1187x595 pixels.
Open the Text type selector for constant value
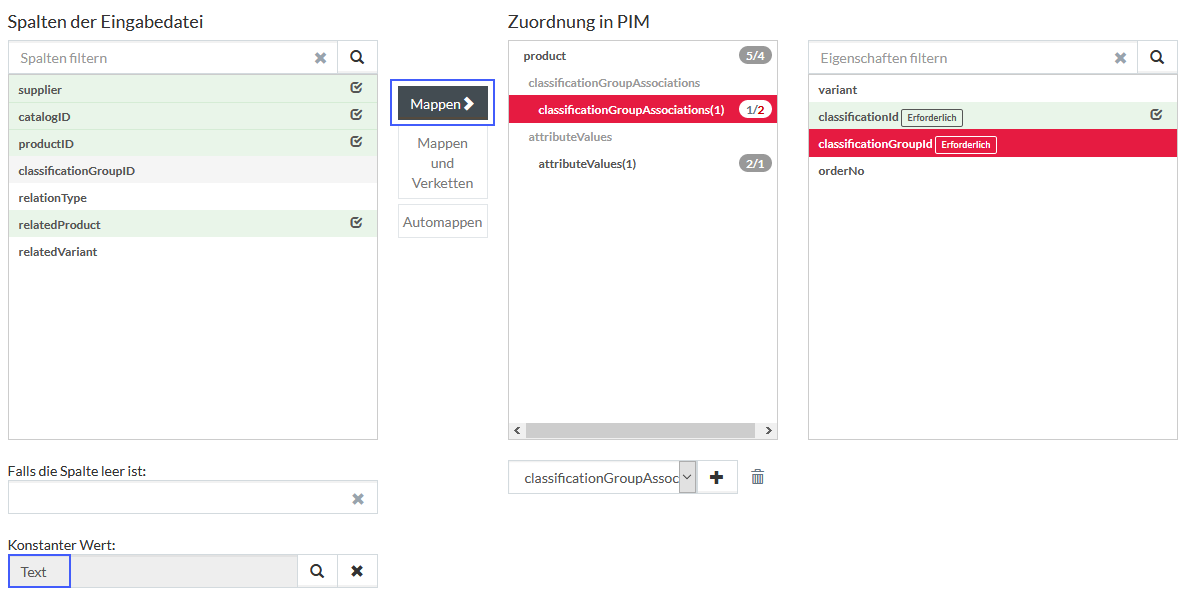click(x=39, y=572)
